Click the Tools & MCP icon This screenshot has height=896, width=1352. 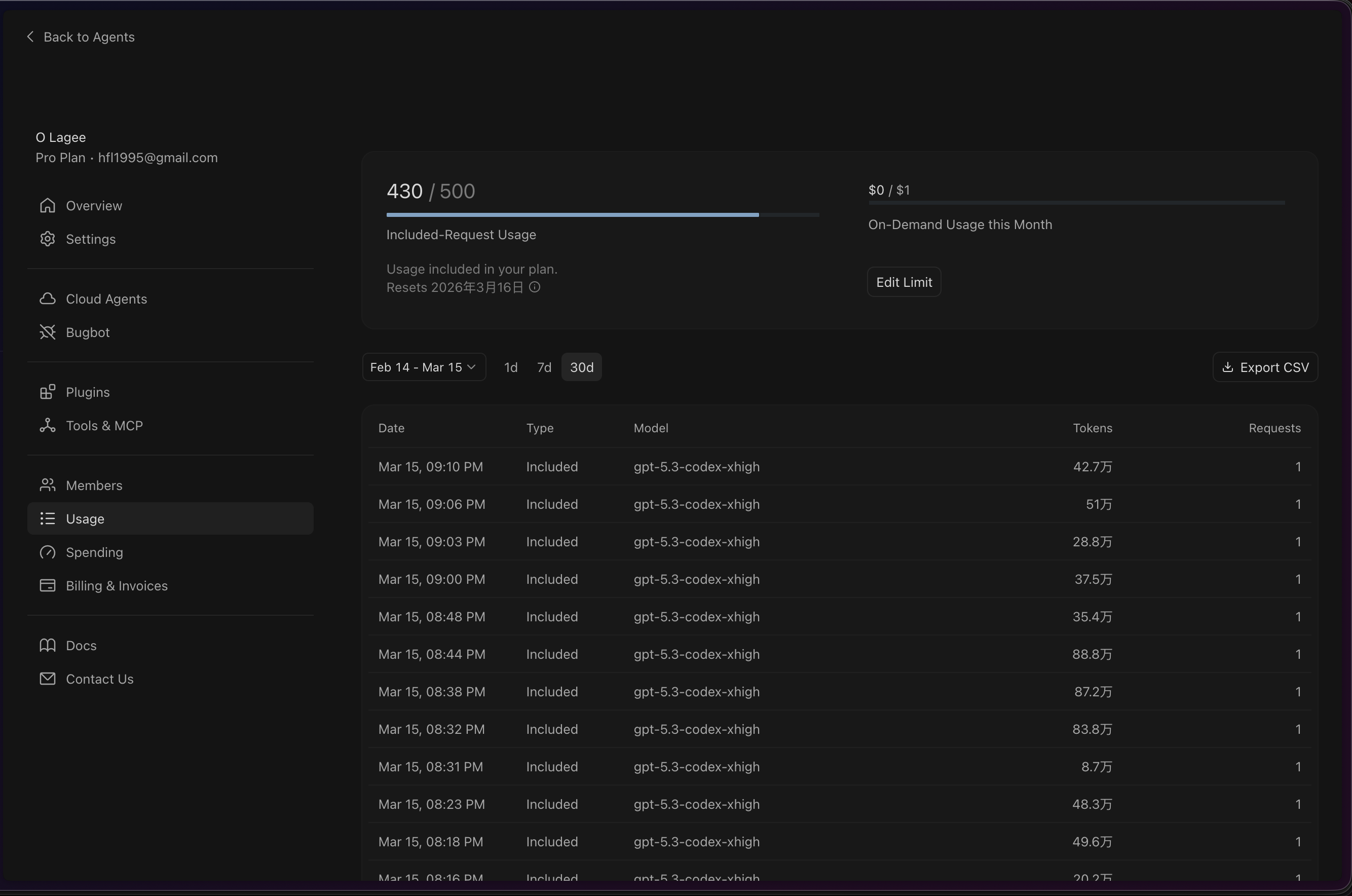click(x=48, y=426)
